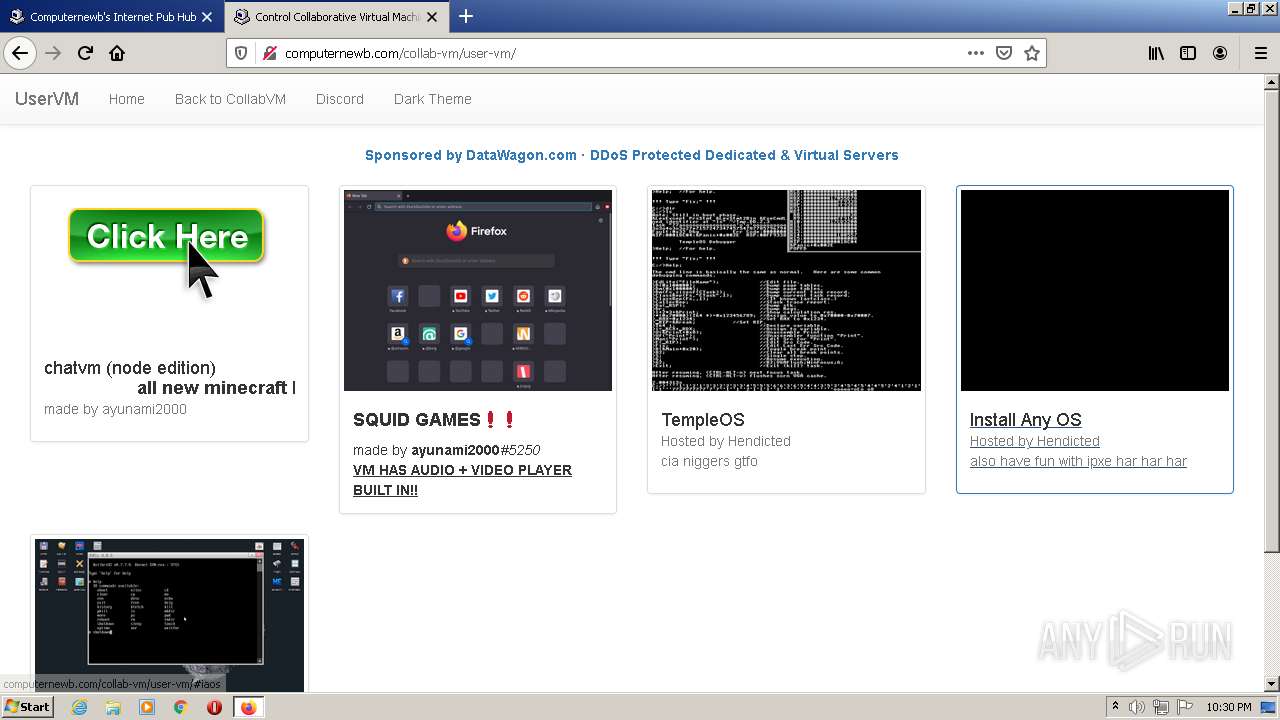Show tracking protection shield info
This screenshot has width=1280, height=720.
(241, 53)
